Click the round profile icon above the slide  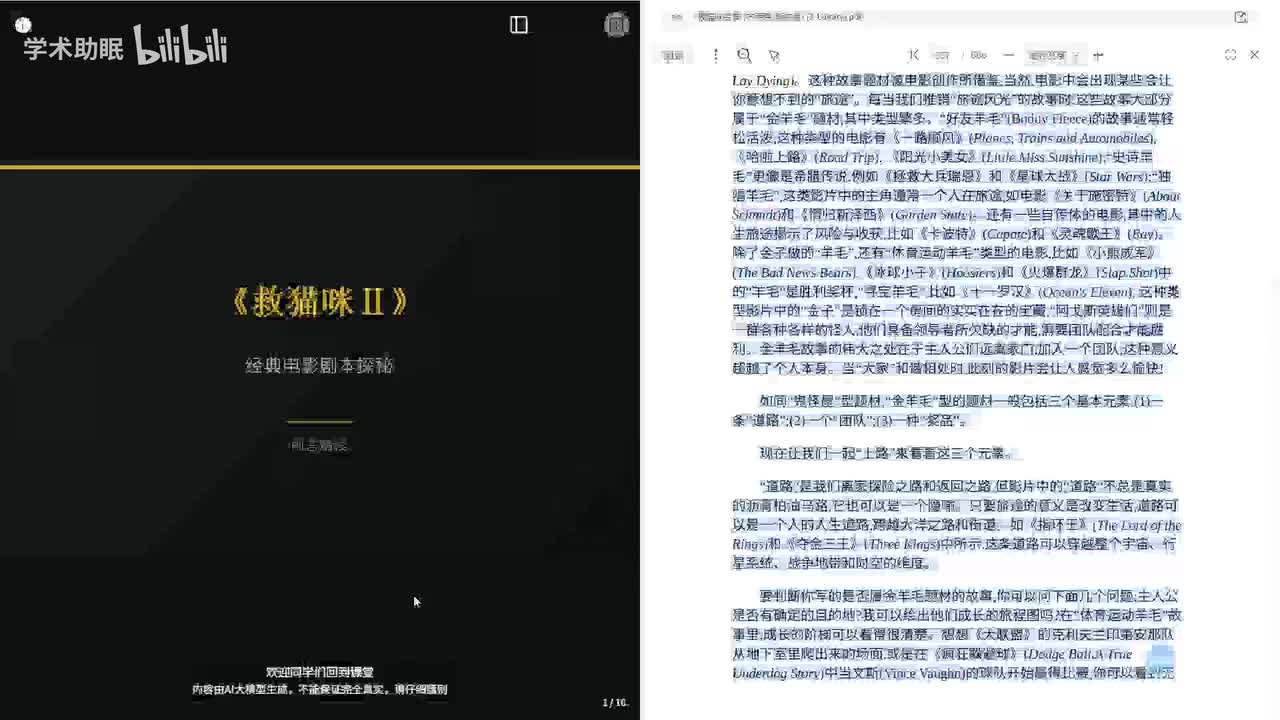(617, 25)
